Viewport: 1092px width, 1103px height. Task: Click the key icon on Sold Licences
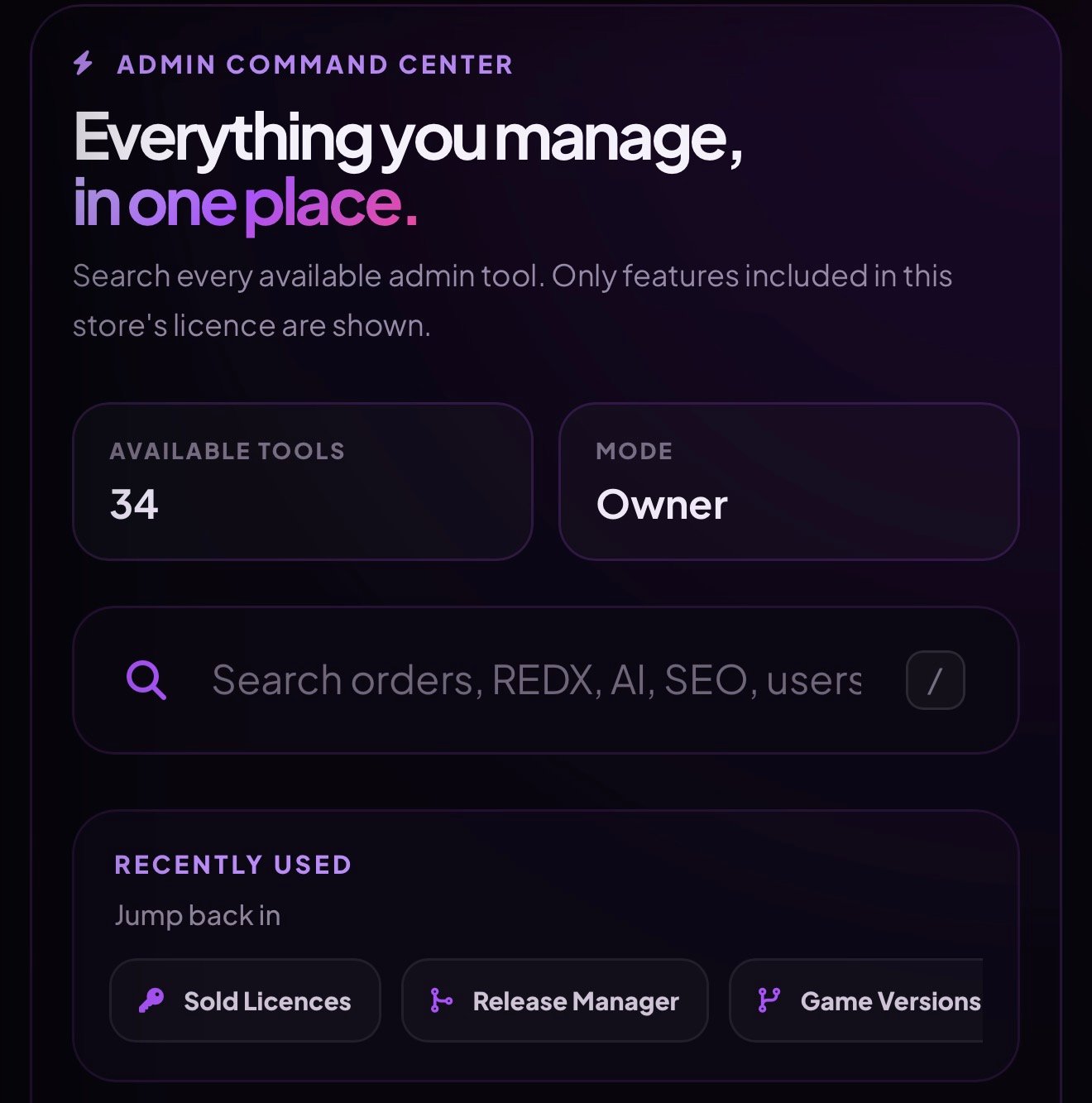(x=151, y=1000)
